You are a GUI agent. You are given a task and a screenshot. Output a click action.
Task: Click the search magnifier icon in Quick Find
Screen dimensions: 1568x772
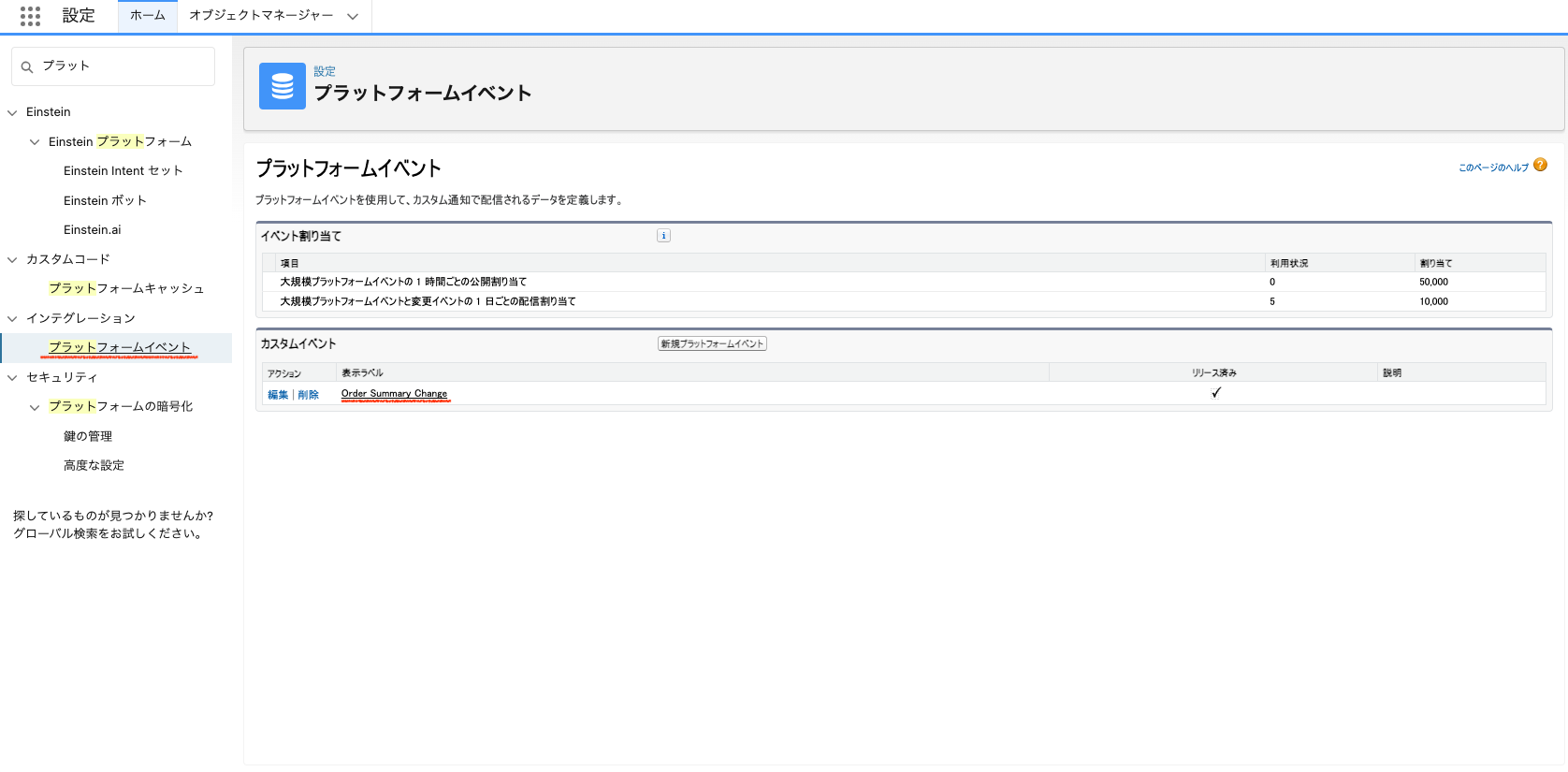coord(27,66)
